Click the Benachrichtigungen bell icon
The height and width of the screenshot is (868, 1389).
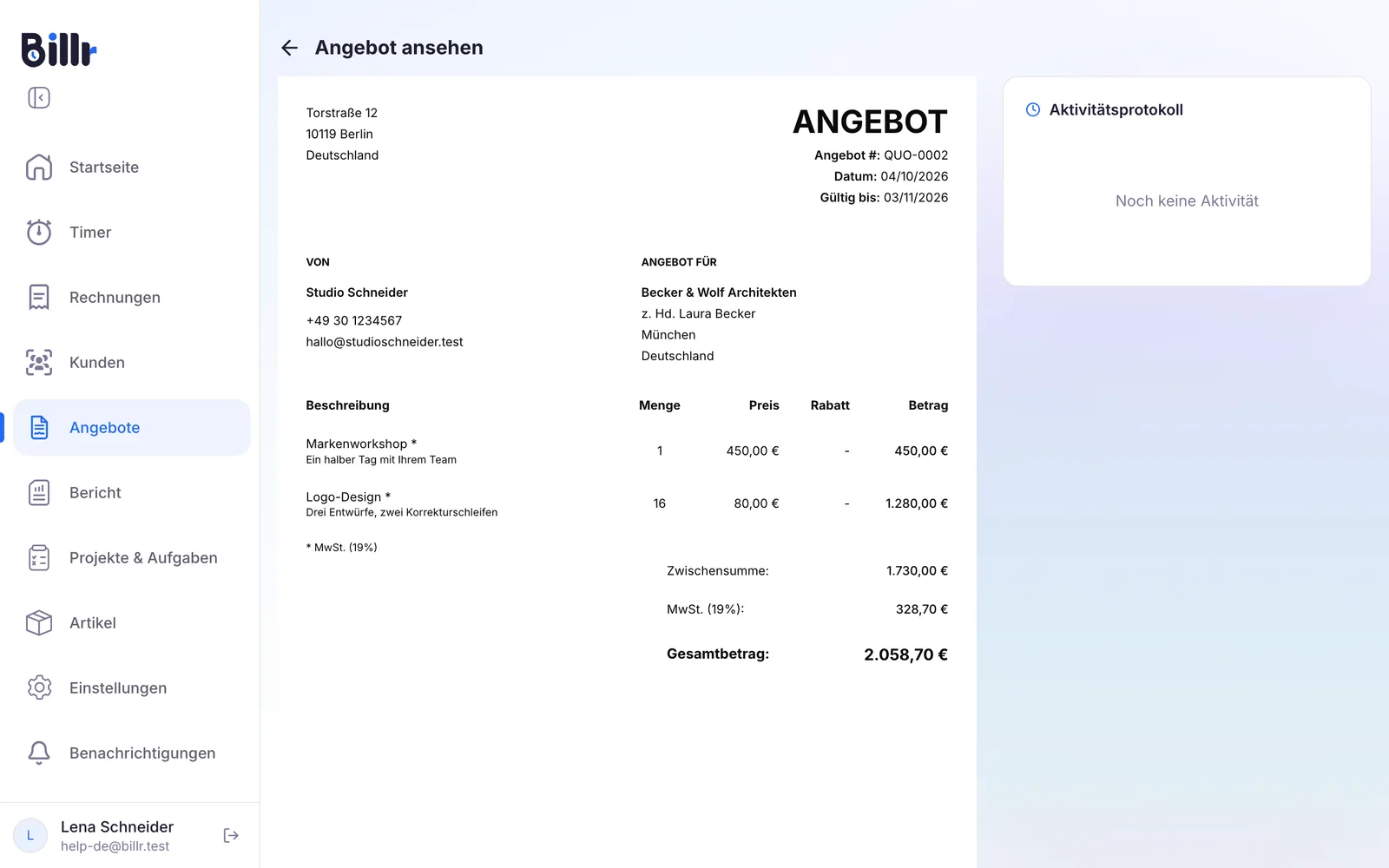[x=39, y=753]
